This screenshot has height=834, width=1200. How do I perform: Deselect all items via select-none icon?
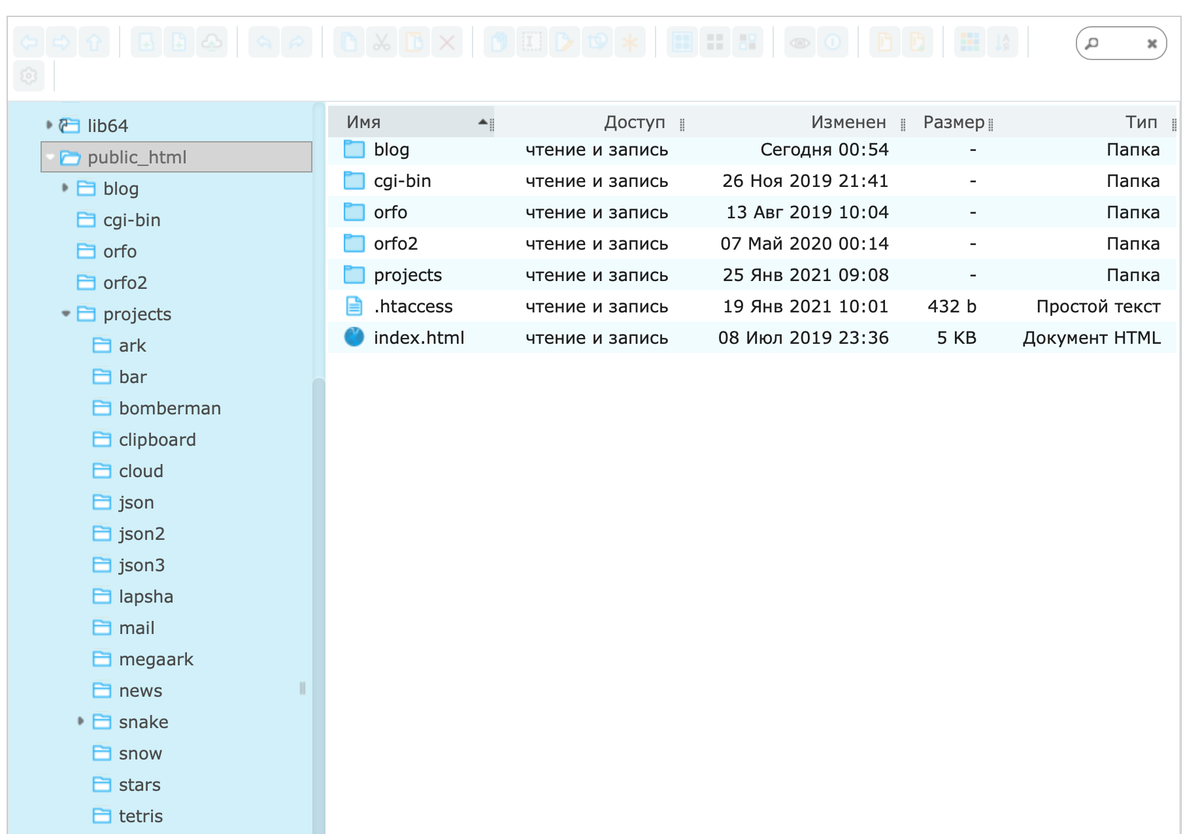(x=715, y=43)
